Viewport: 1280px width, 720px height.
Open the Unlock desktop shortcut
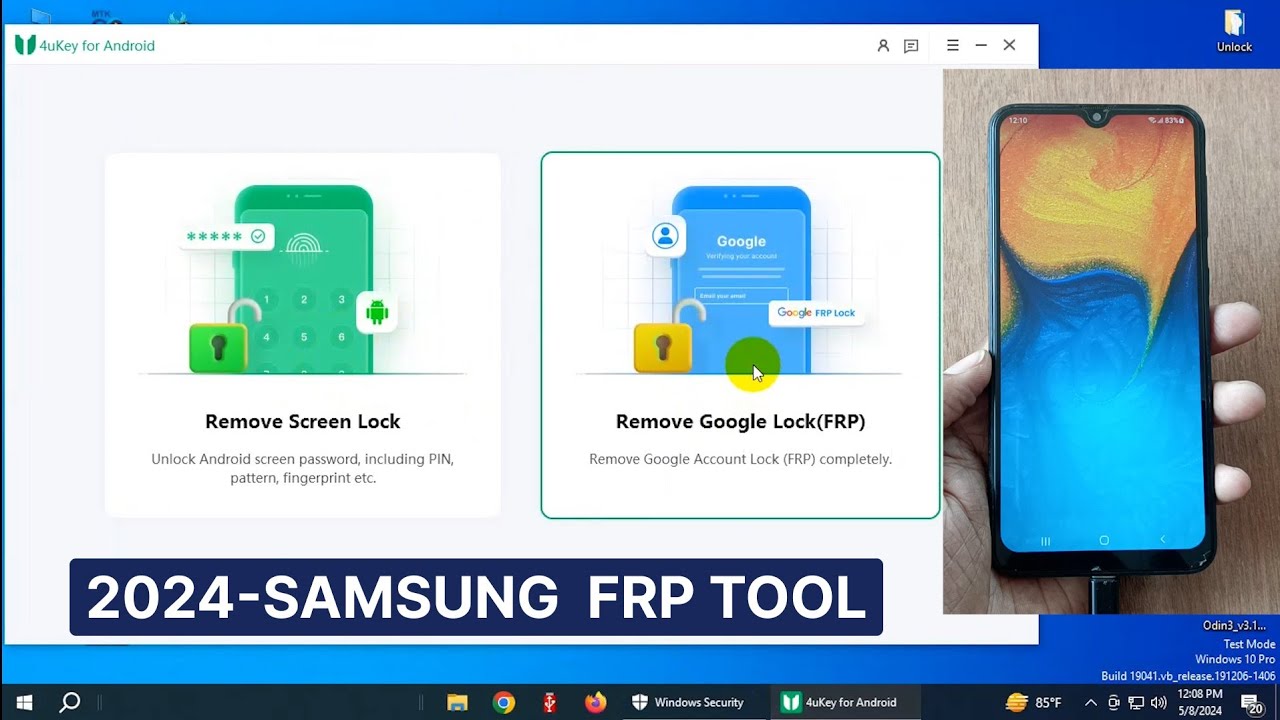pos(1234,31)
